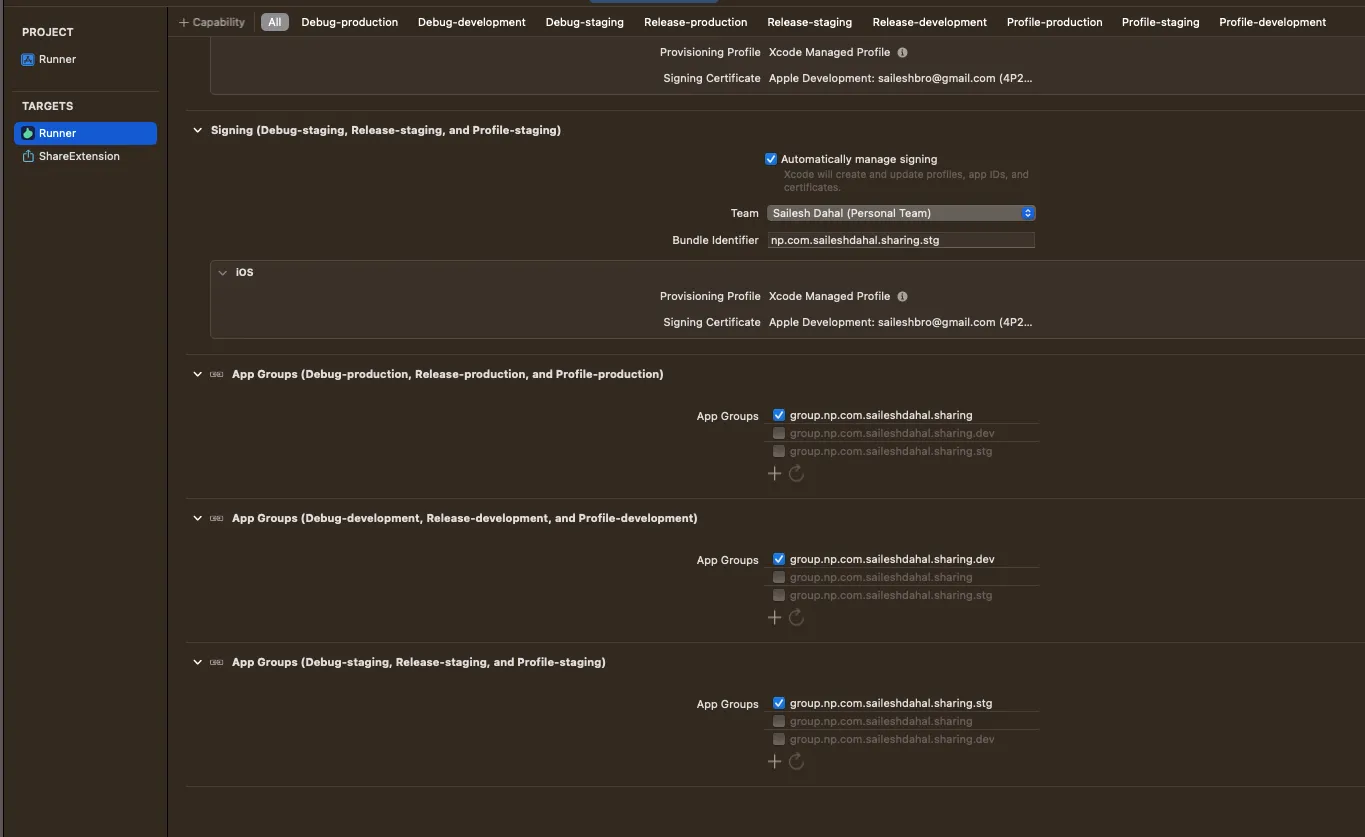Select the All configurations tab
Viewport: 1365px width, 837px height.
point(275,22)
